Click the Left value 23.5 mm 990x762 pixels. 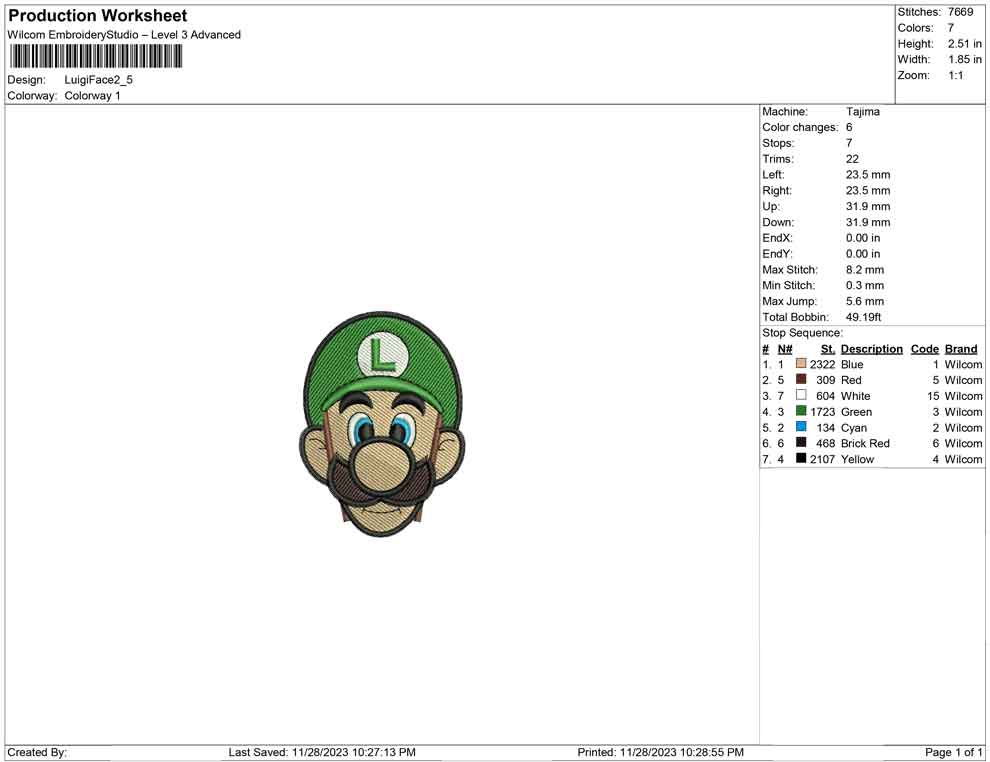(x=868, y=175)
